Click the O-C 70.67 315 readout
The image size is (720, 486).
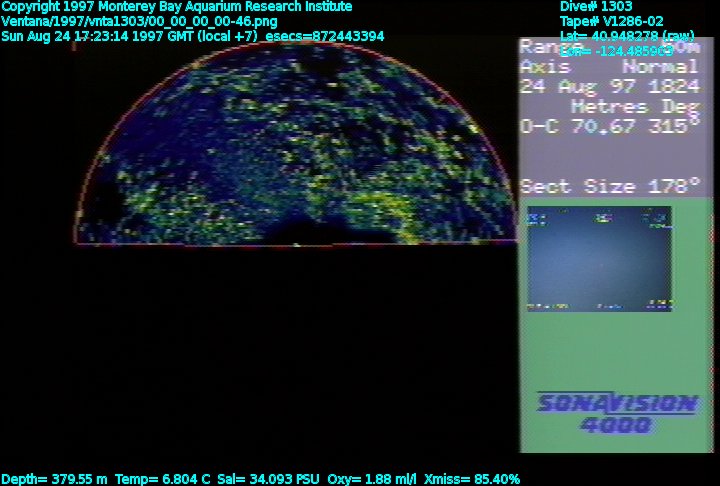tap(610, 125)
